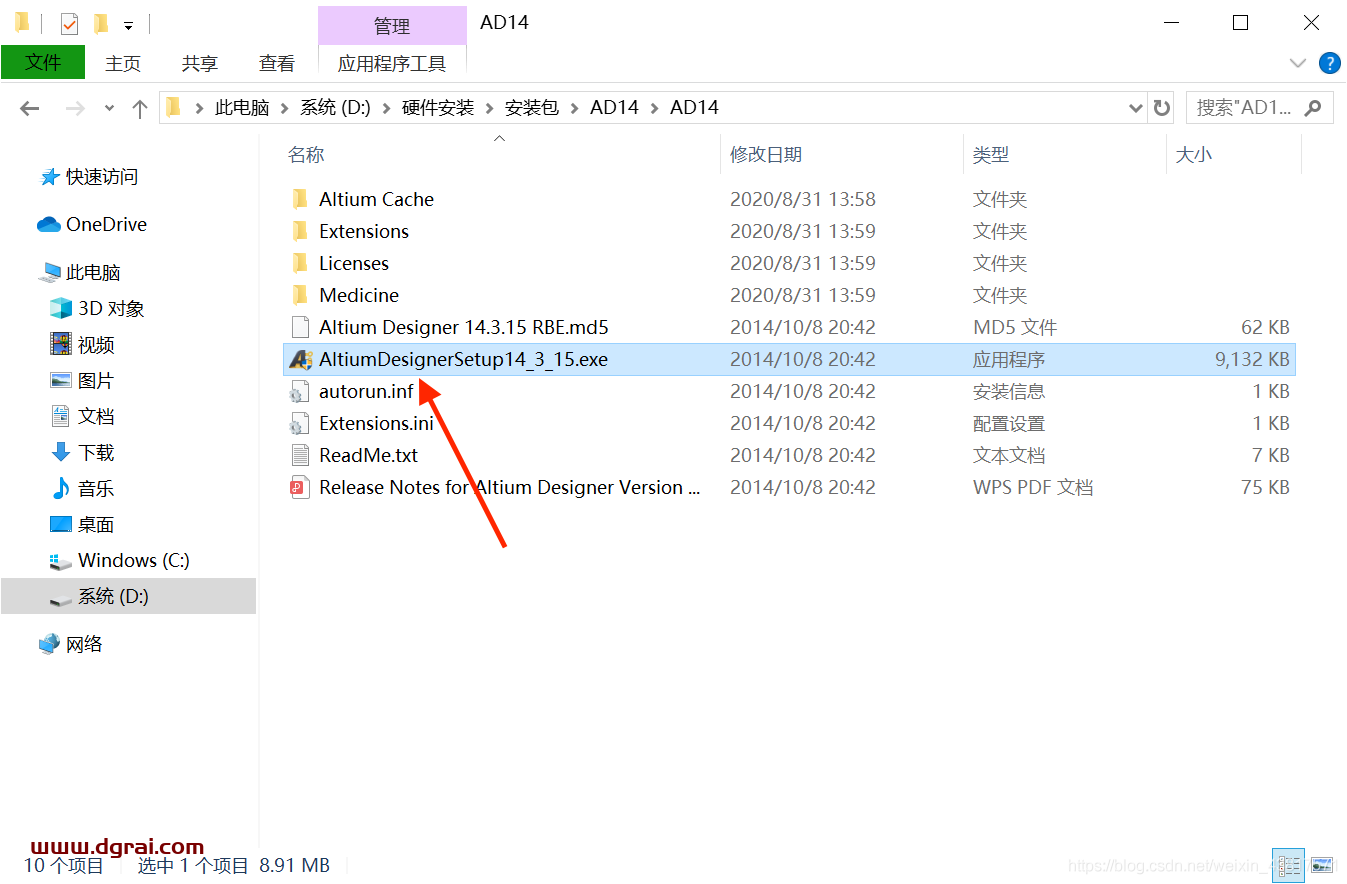Image resolution: width=1347 pixels, height=884 pixels.
Task: Expand chevron after 安装包 in breadcrumb
Action: pos(575,108)
